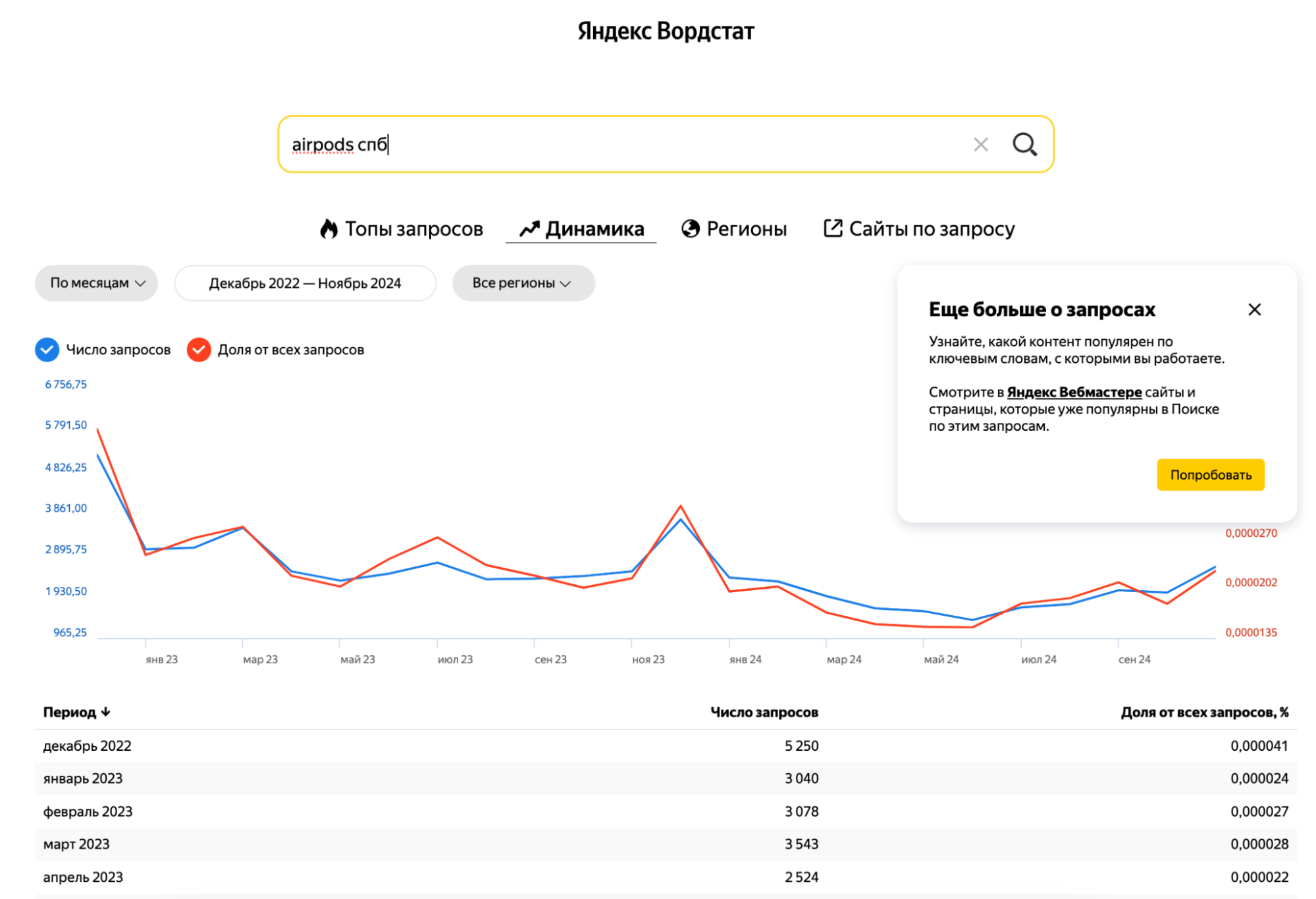Click the value 3 543 in table
The width and height of the screenshot is (1316, 899).
point(802,844)
